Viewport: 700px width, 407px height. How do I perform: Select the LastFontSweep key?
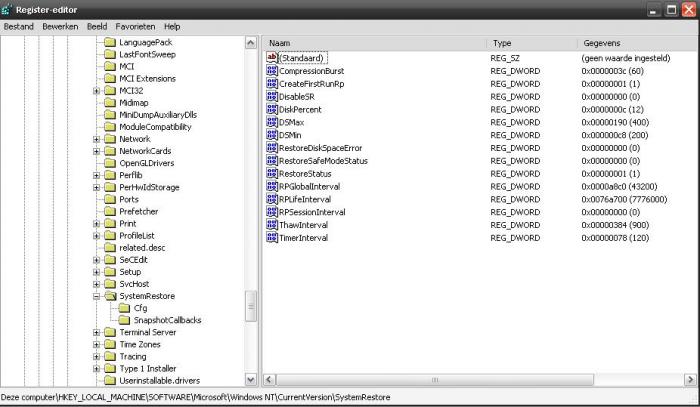click(147, 54)
